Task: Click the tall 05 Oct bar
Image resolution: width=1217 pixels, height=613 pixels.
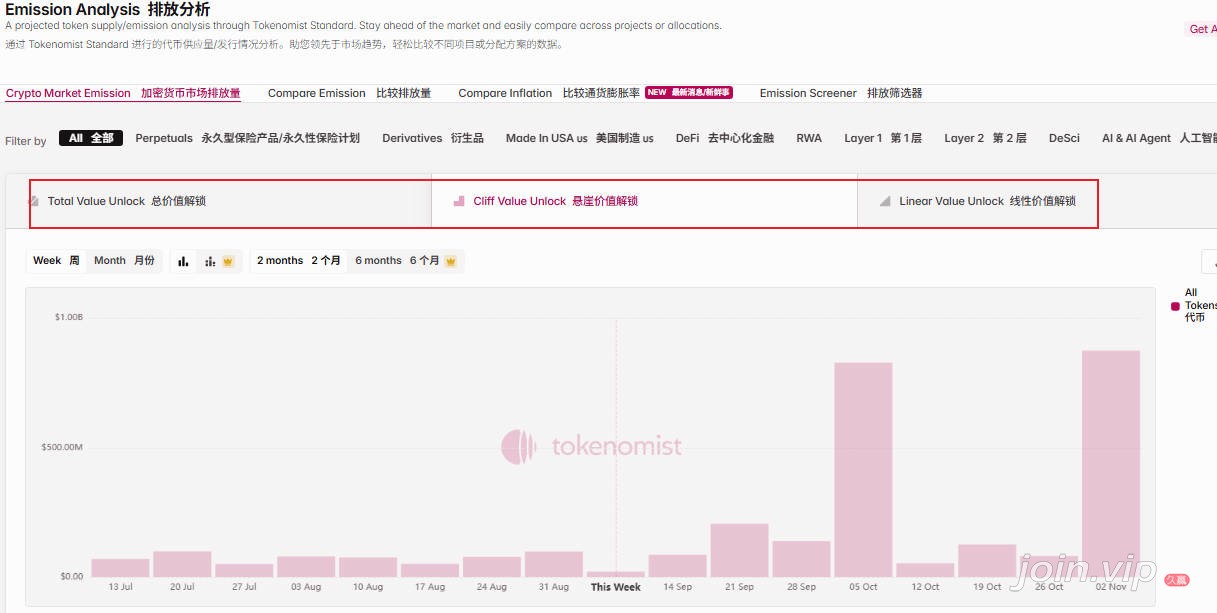Action: tap(864, 470)
